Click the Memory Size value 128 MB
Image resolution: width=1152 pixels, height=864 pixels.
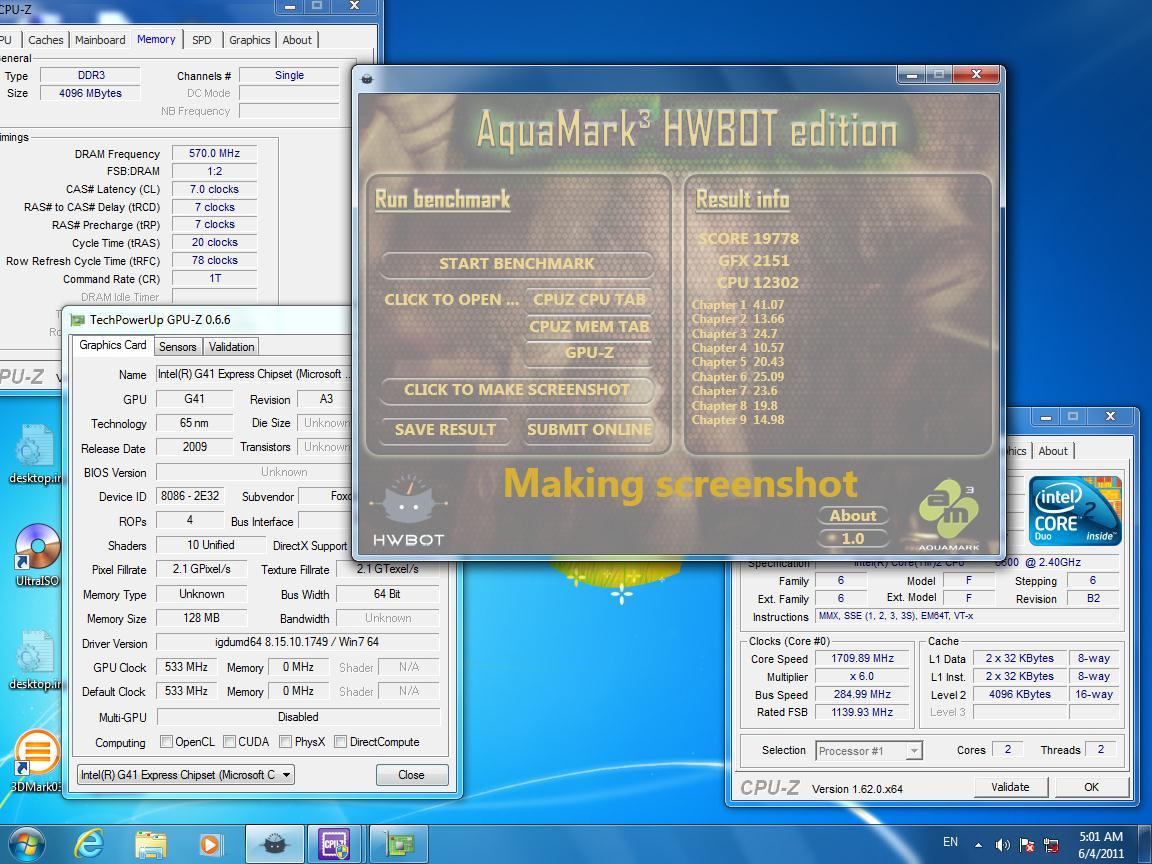click(x=202, y=618)
